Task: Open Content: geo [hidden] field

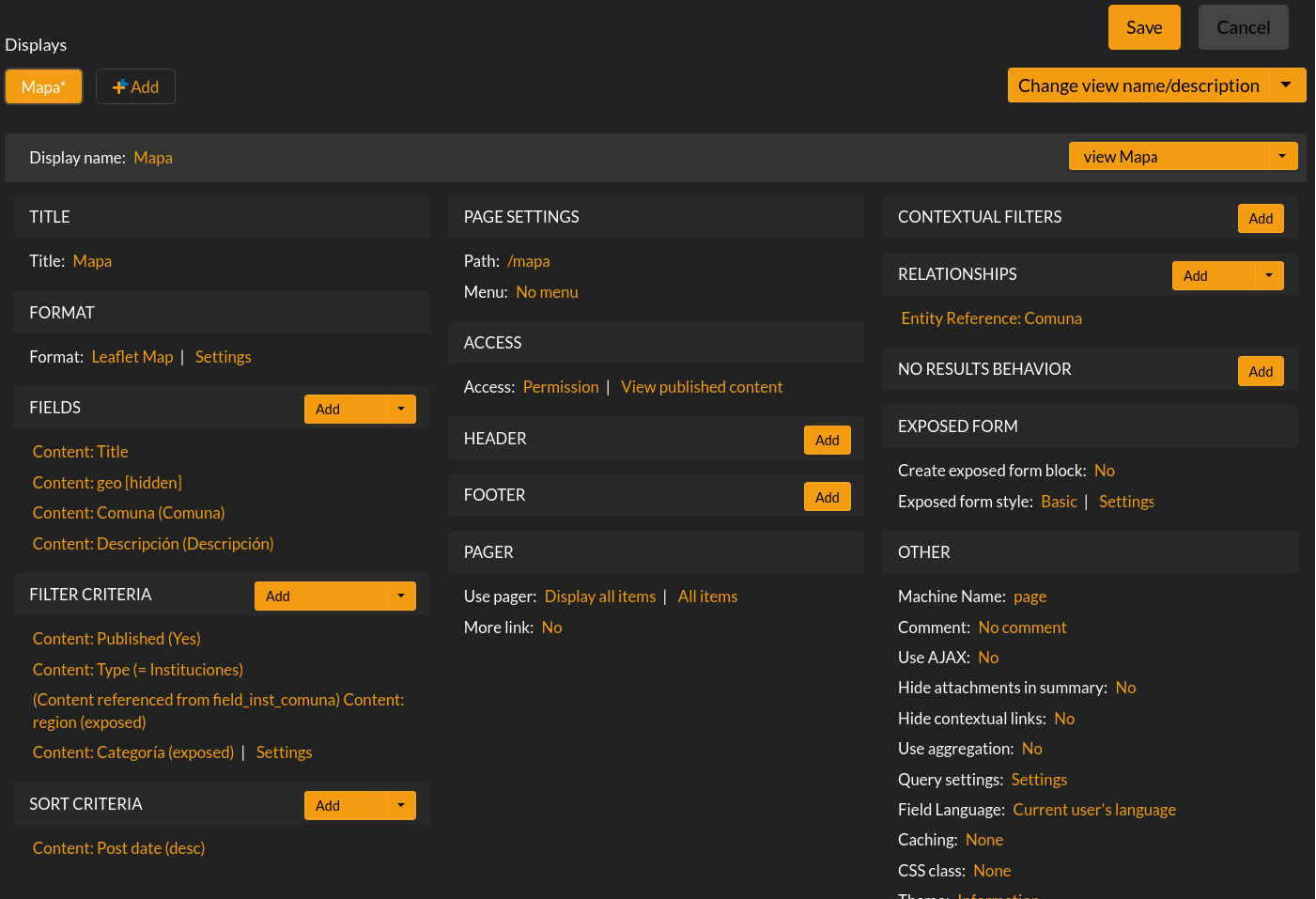Action: coord(107,483)
